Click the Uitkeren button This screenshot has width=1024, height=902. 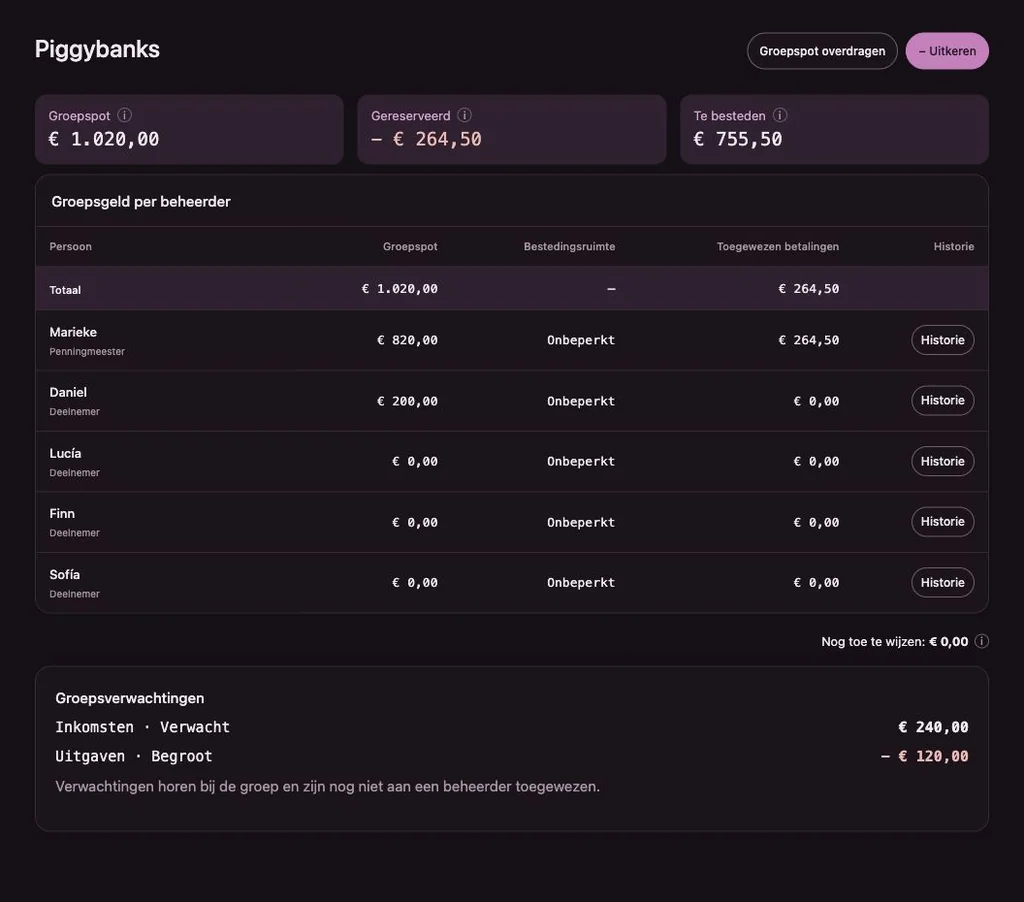coord(947,51)
